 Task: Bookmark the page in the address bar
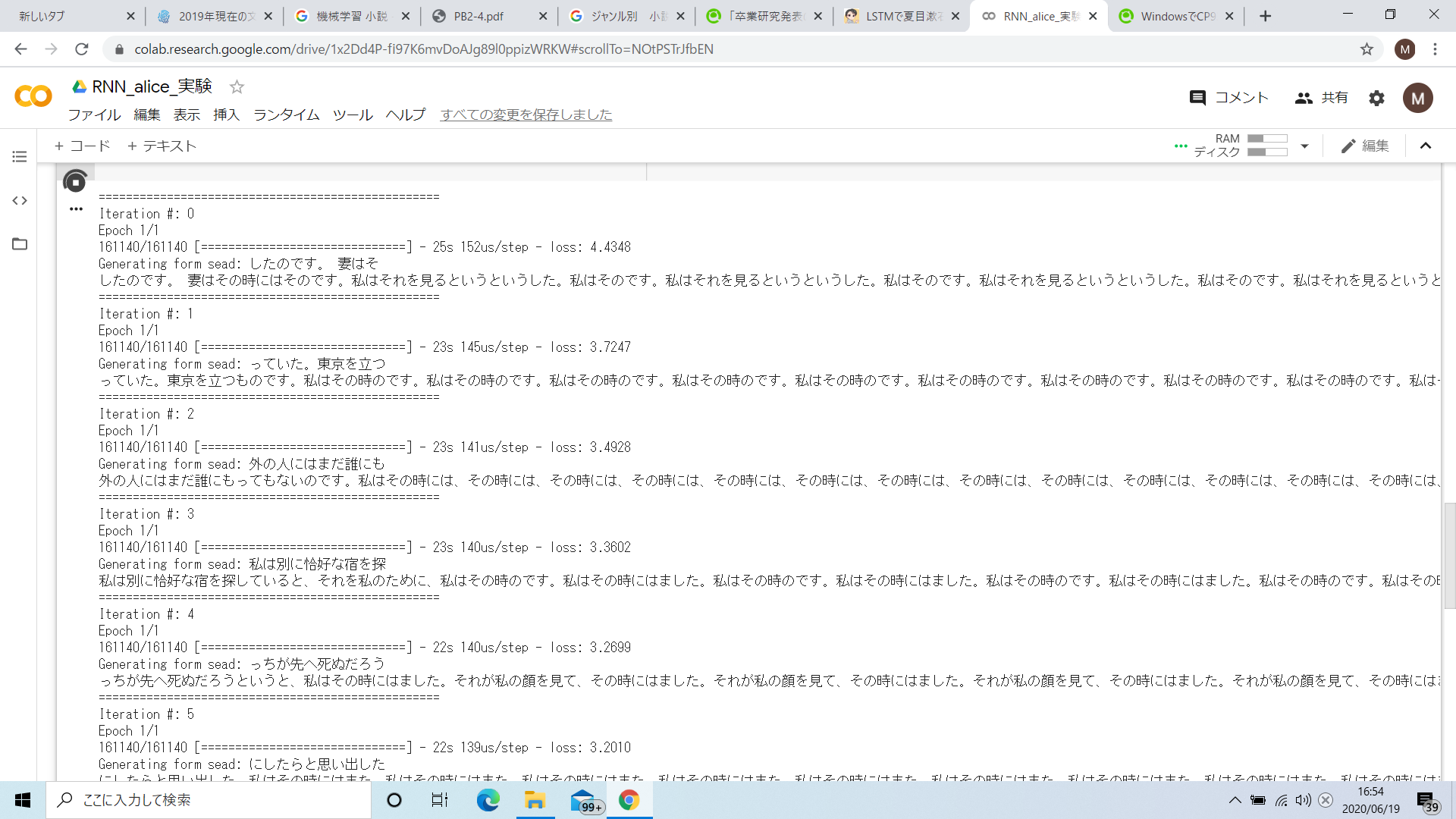pos(1367,49)
